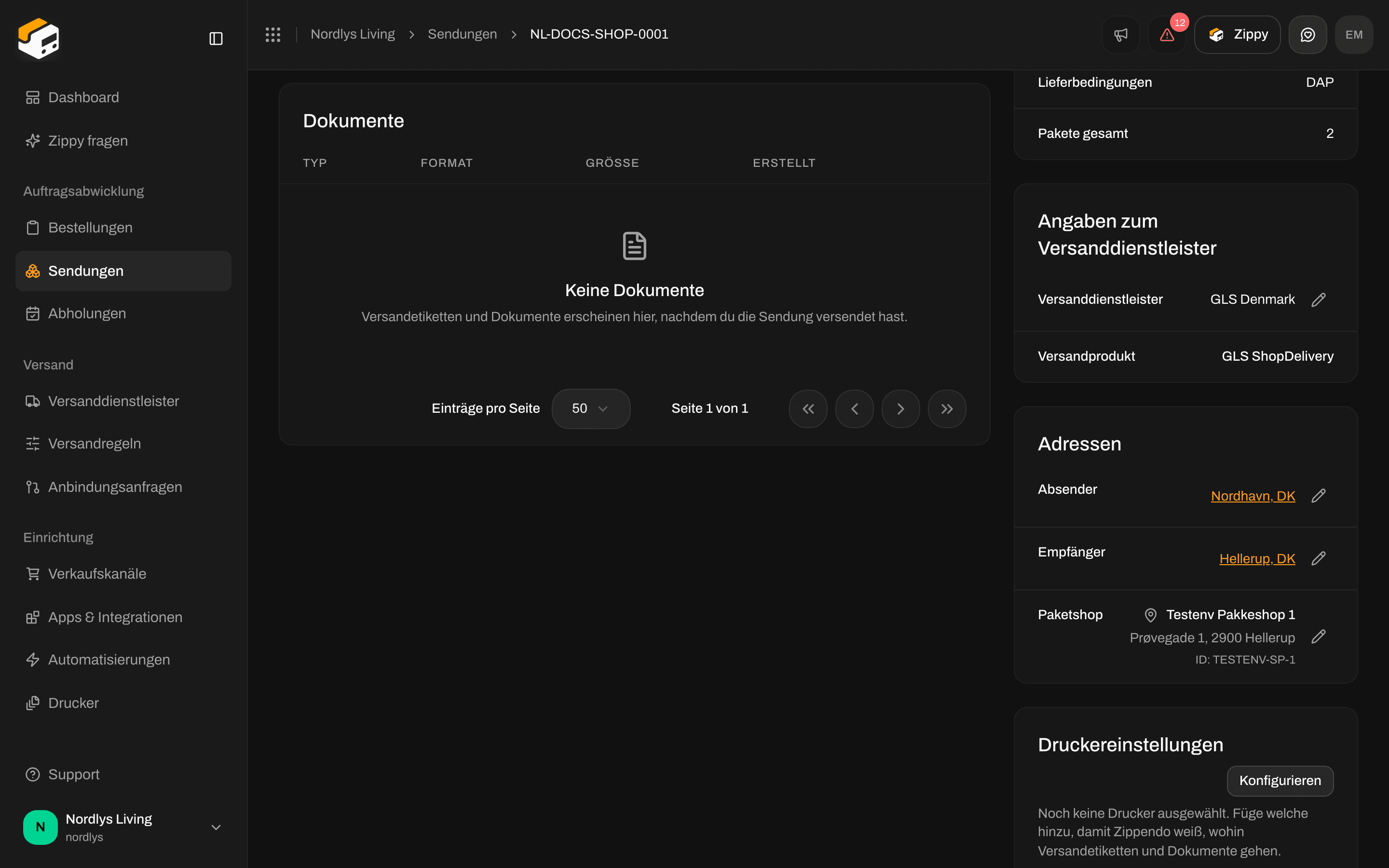Open the announcements megaphone icon
Screen dimensions: 1389x868
[x=1120, y=34]
